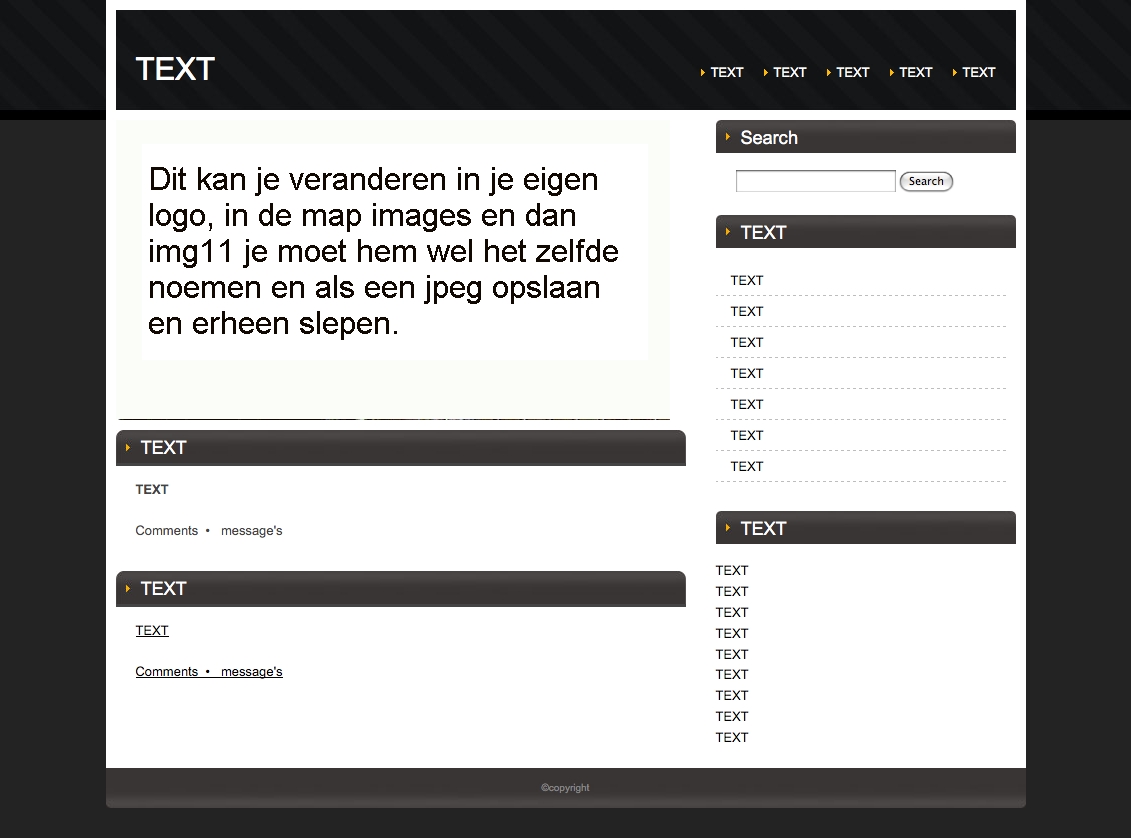Select fourth TEXT item in the dashed sidebar list

[747, 373]
